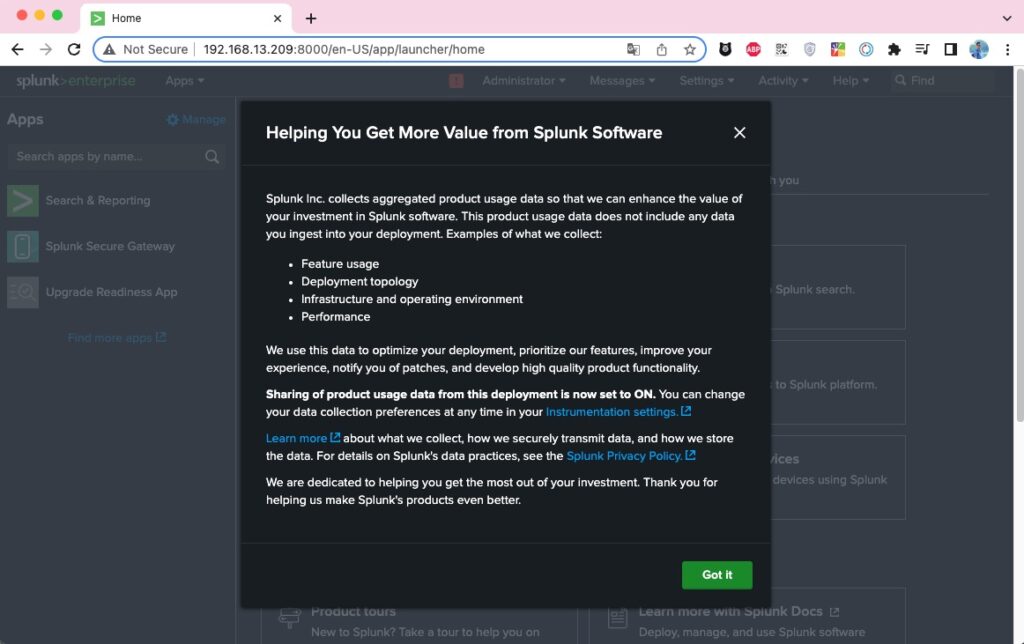Open Google Translate page icon
The image size is (1024, 644).
click(x=633, y=50)
